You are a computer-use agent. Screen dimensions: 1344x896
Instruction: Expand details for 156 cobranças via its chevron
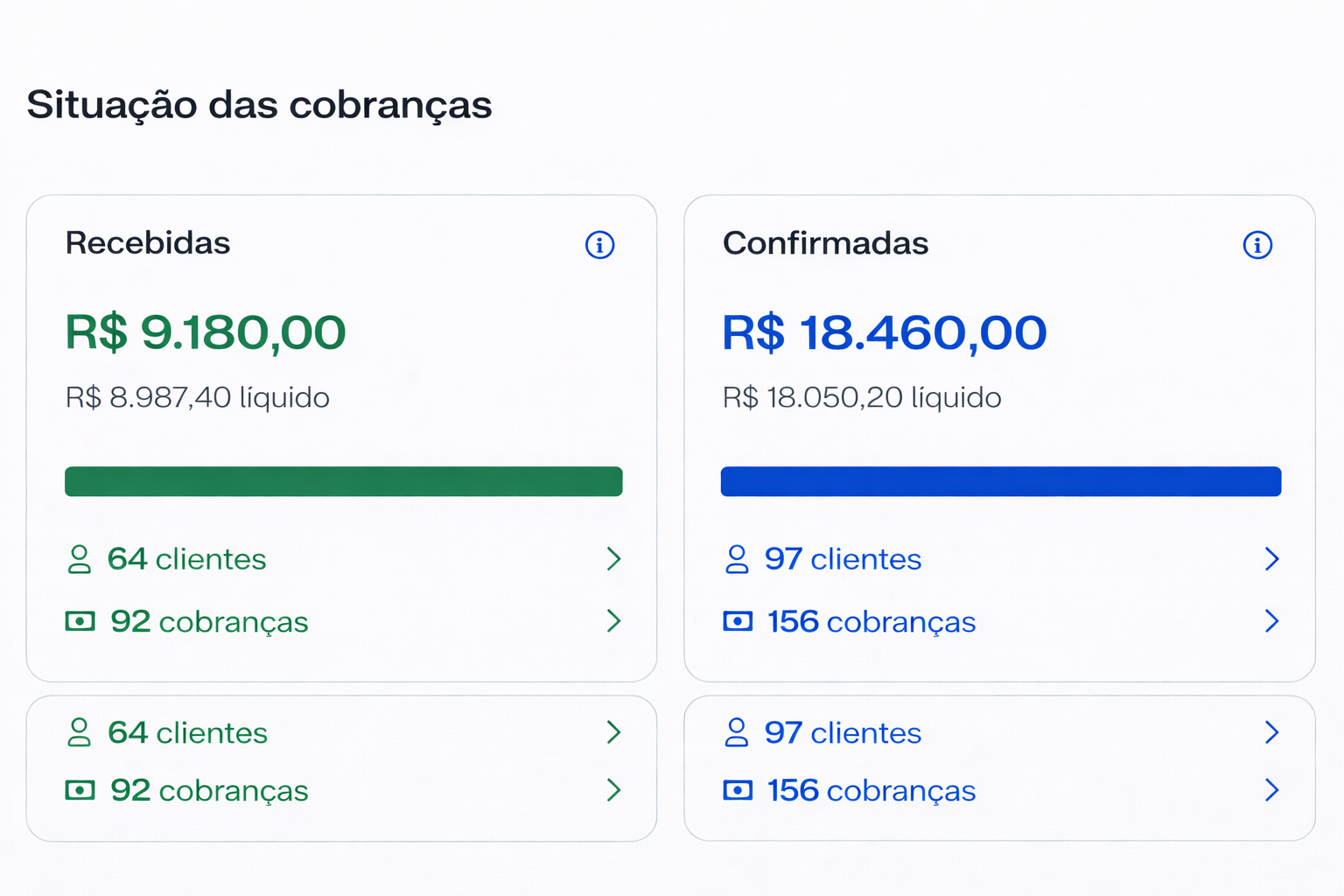[1273, 621]
